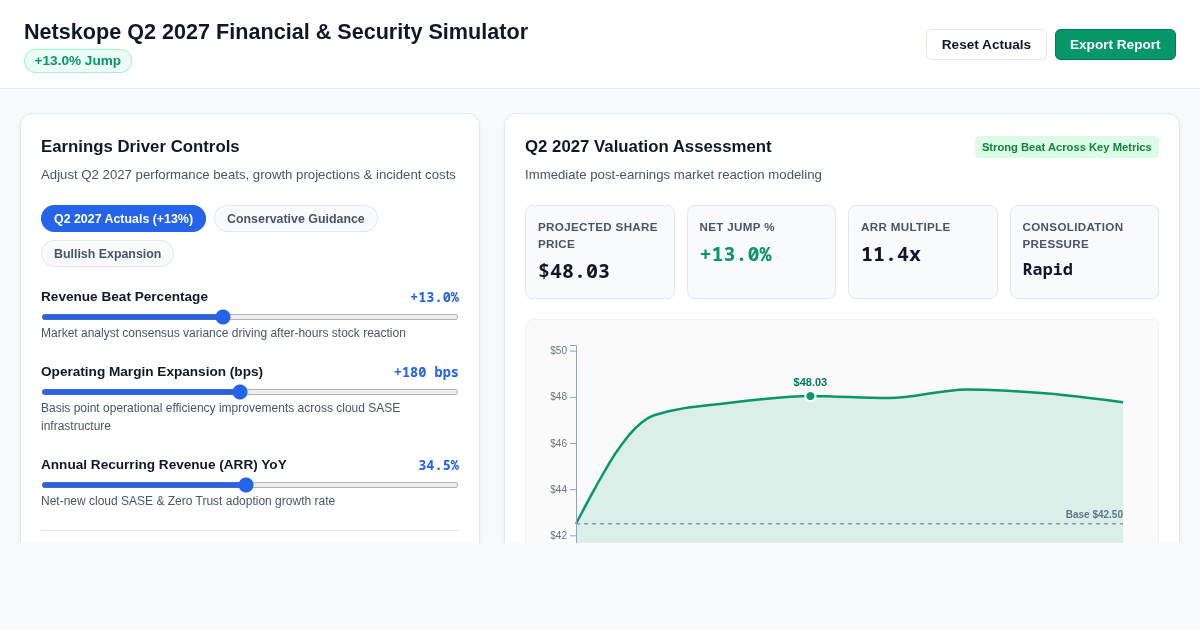Viewport: 1200px width, 630px height.
Task: Click the $50 axis label
Action: [x=558, y=351]
